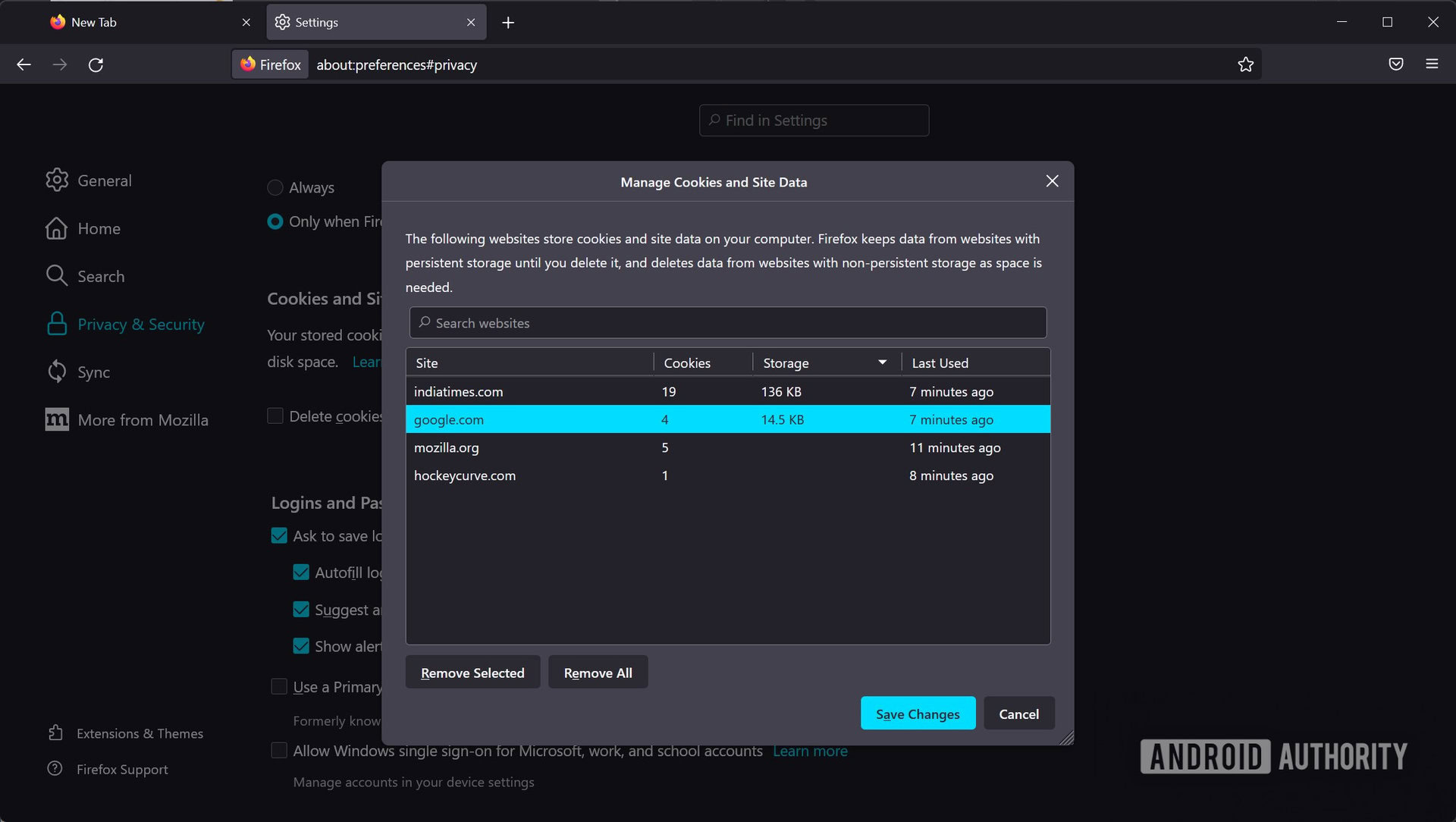Maximize the Firefox window
This screenshot has width=1456, height=822.
pyautogui.click(x=1387, y=22)
